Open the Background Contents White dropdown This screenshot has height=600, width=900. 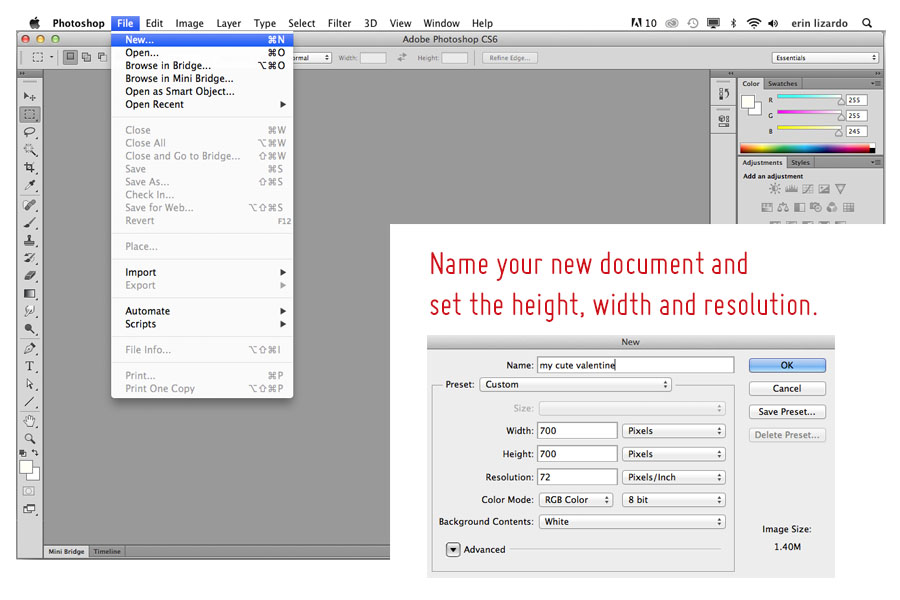click(632, 522)
